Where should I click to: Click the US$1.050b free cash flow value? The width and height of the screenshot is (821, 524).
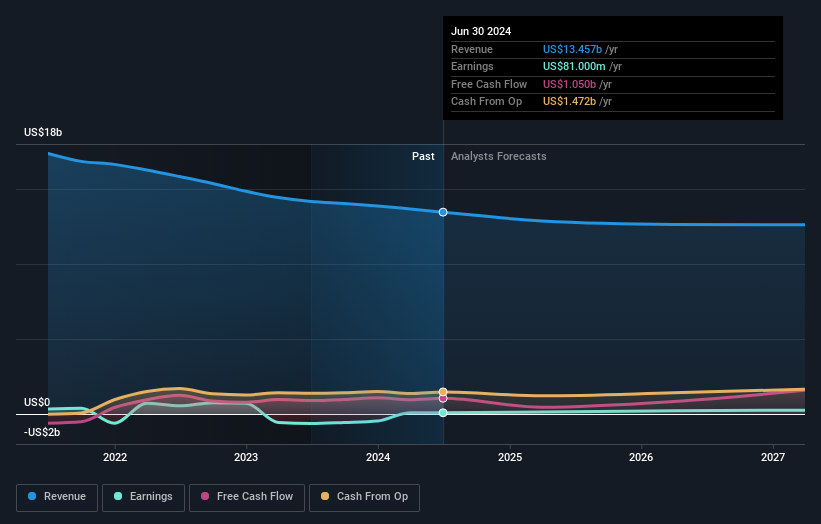[x=569, y=84]
